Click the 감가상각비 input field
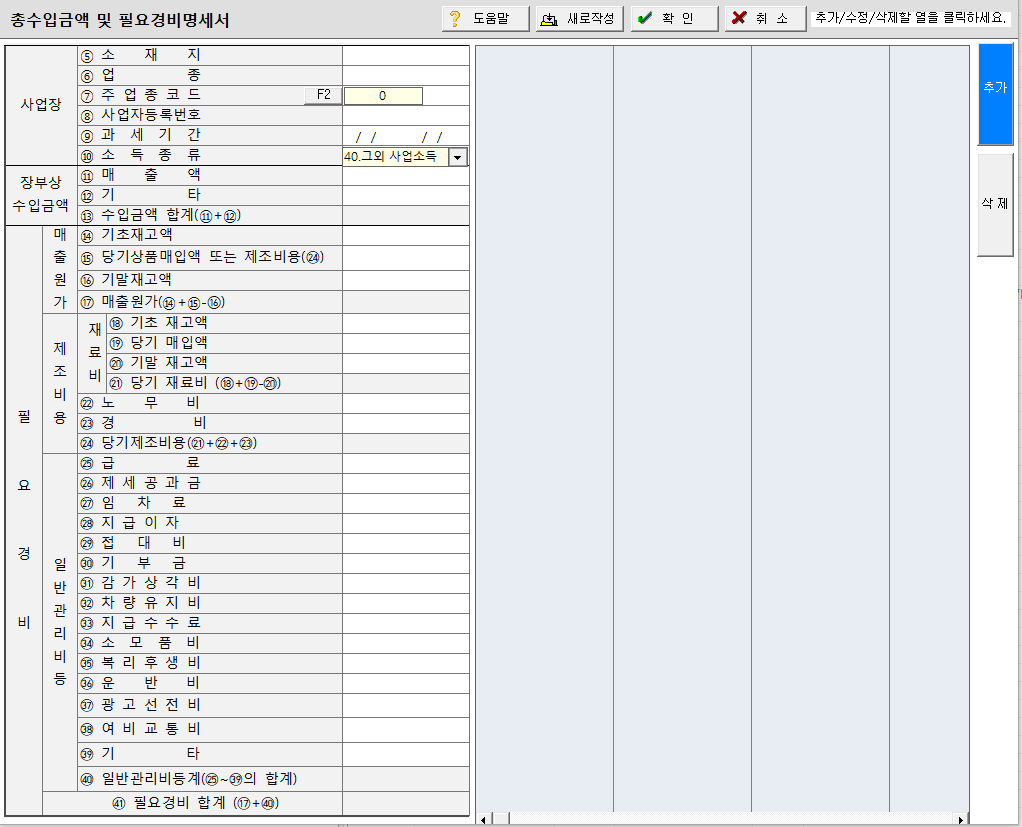Screen dimensions: 1022x827 [x=405, y=583]
